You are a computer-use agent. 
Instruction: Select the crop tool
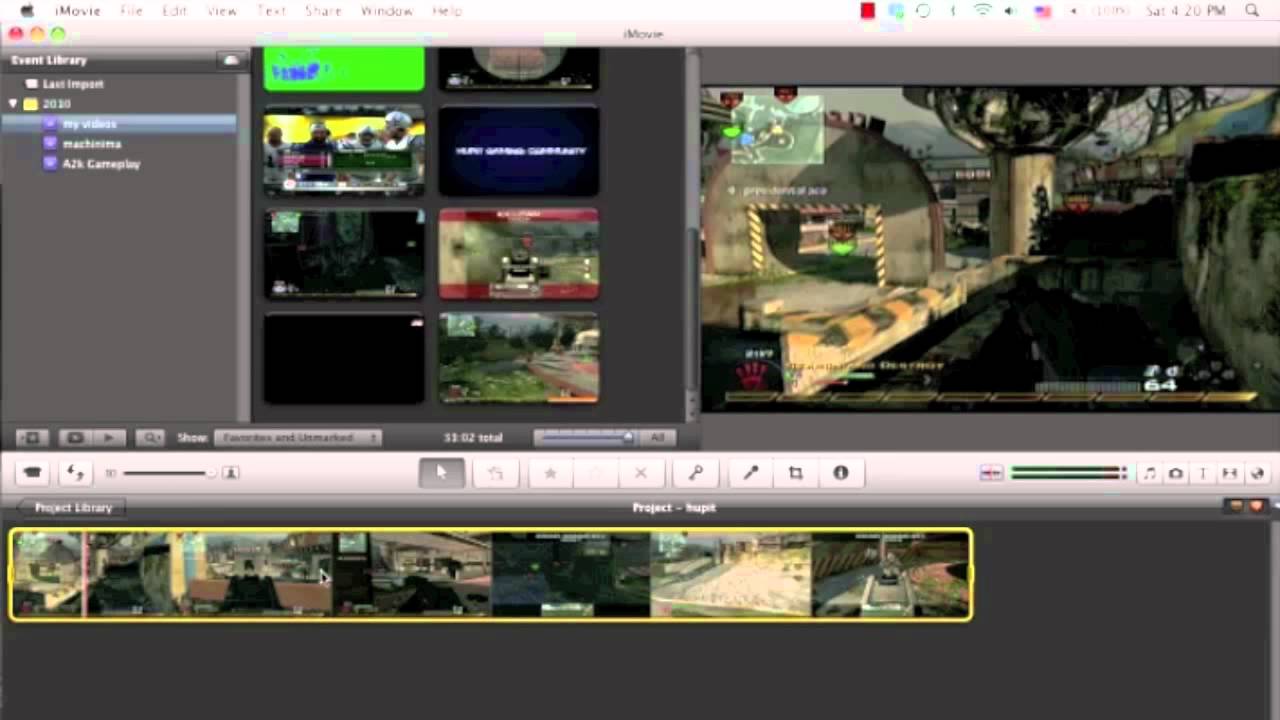(x=796, y=473)
